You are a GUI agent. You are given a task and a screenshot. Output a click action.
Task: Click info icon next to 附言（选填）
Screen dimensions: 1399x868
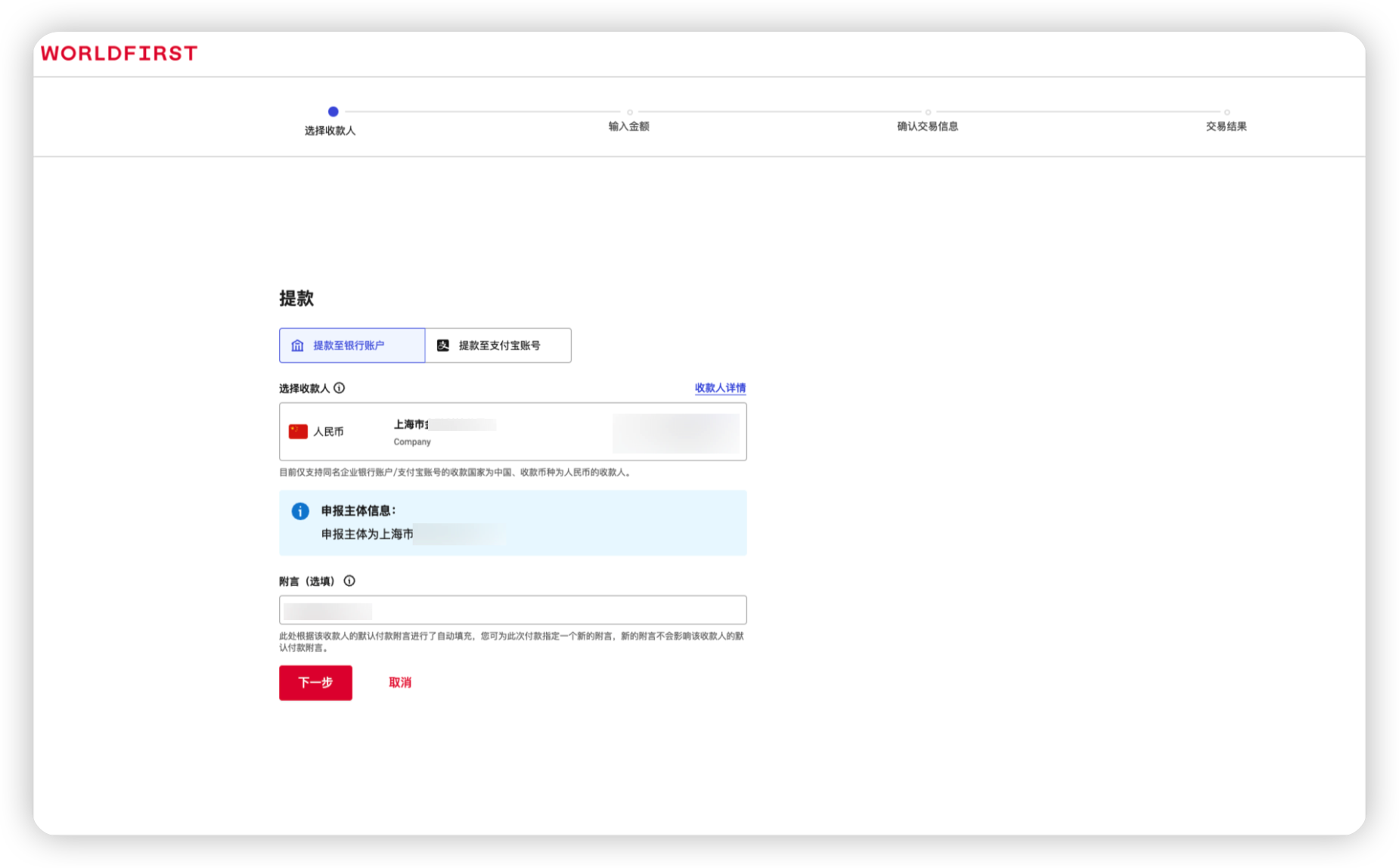(349, 581)
